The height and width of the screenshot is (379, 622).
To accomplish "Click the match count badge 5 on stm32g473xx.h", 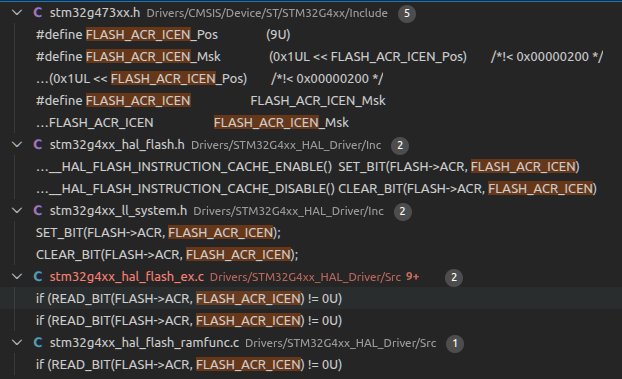I will point(407,13).
